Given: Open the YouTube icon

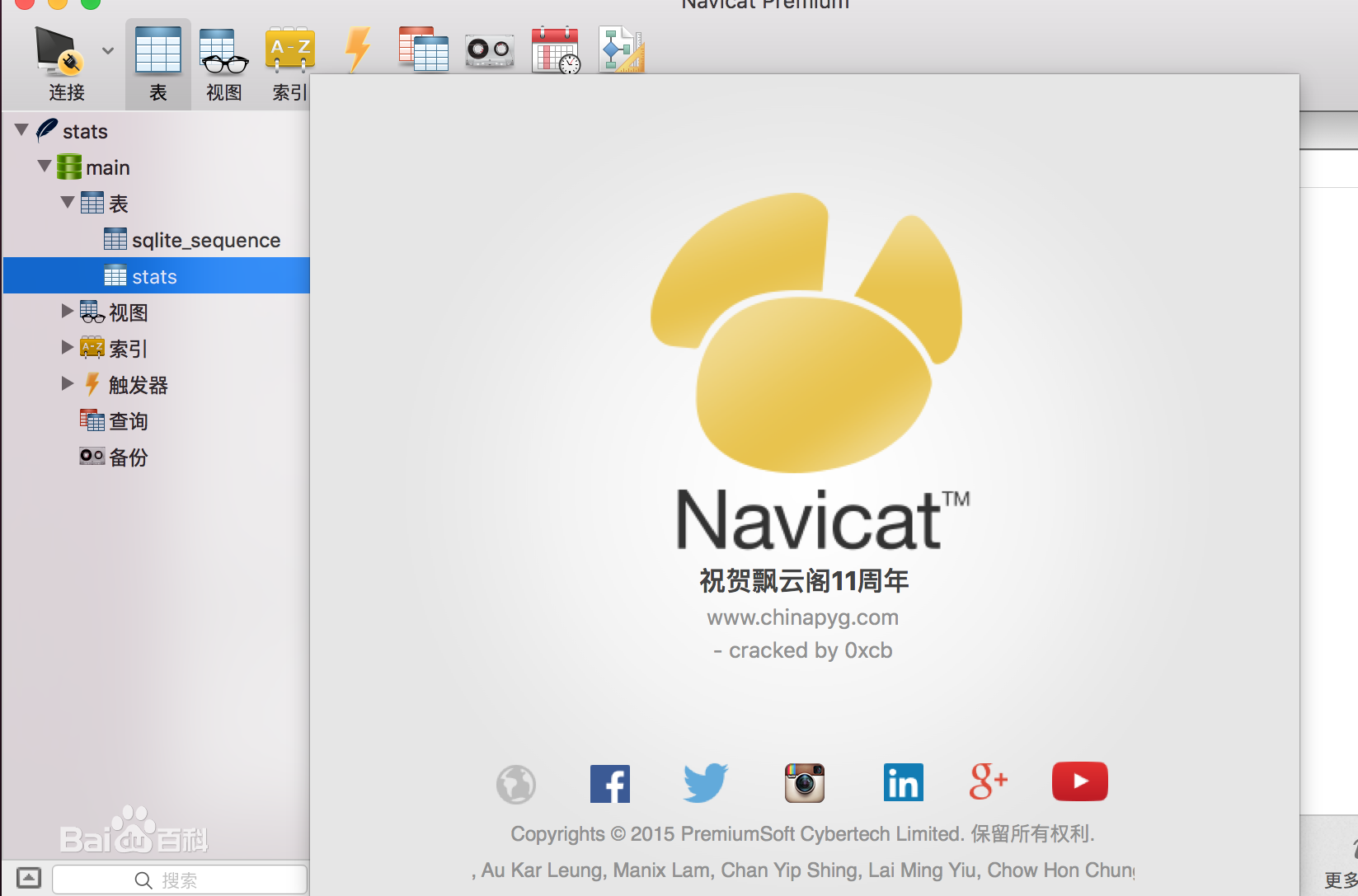Looking at the screenshot, I should click(1080, 781).
